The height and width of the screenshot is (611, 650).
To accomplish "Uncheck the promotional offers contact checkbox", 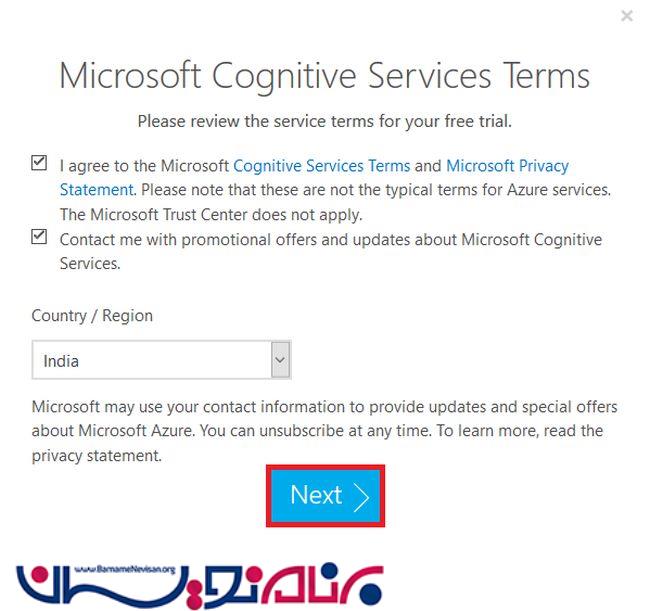I will tap(39, 237).
